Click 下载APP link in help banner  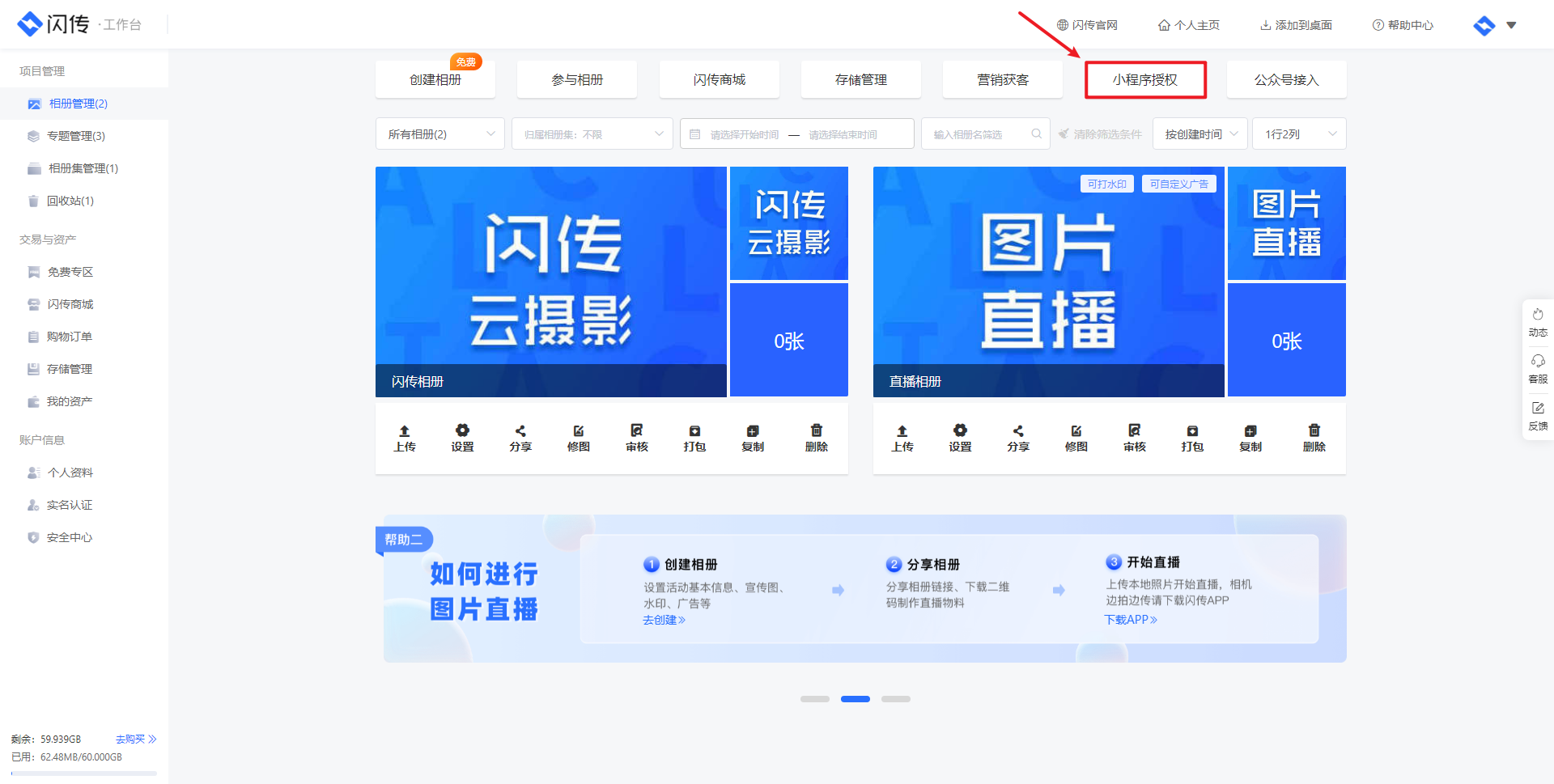click(x=1131, y=619)
